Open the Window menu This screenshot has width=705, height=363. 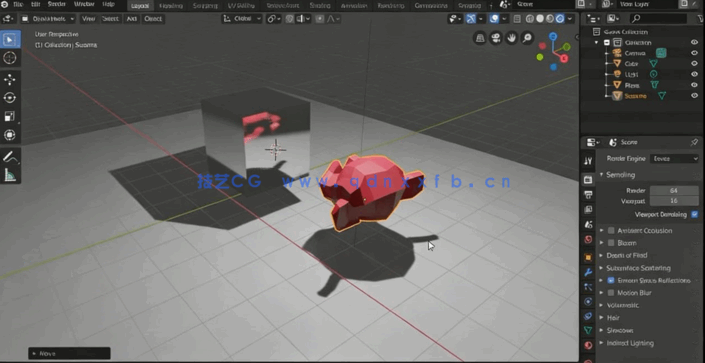(84, 5)
